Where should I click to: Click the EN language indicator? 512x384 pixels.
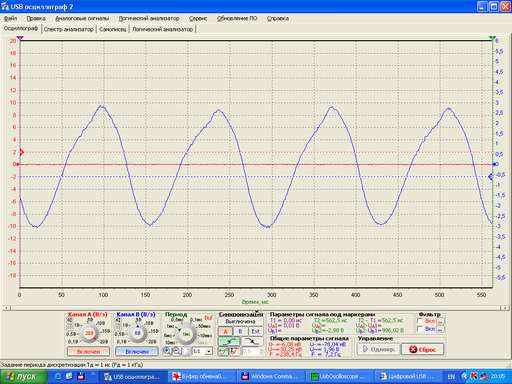451,377
